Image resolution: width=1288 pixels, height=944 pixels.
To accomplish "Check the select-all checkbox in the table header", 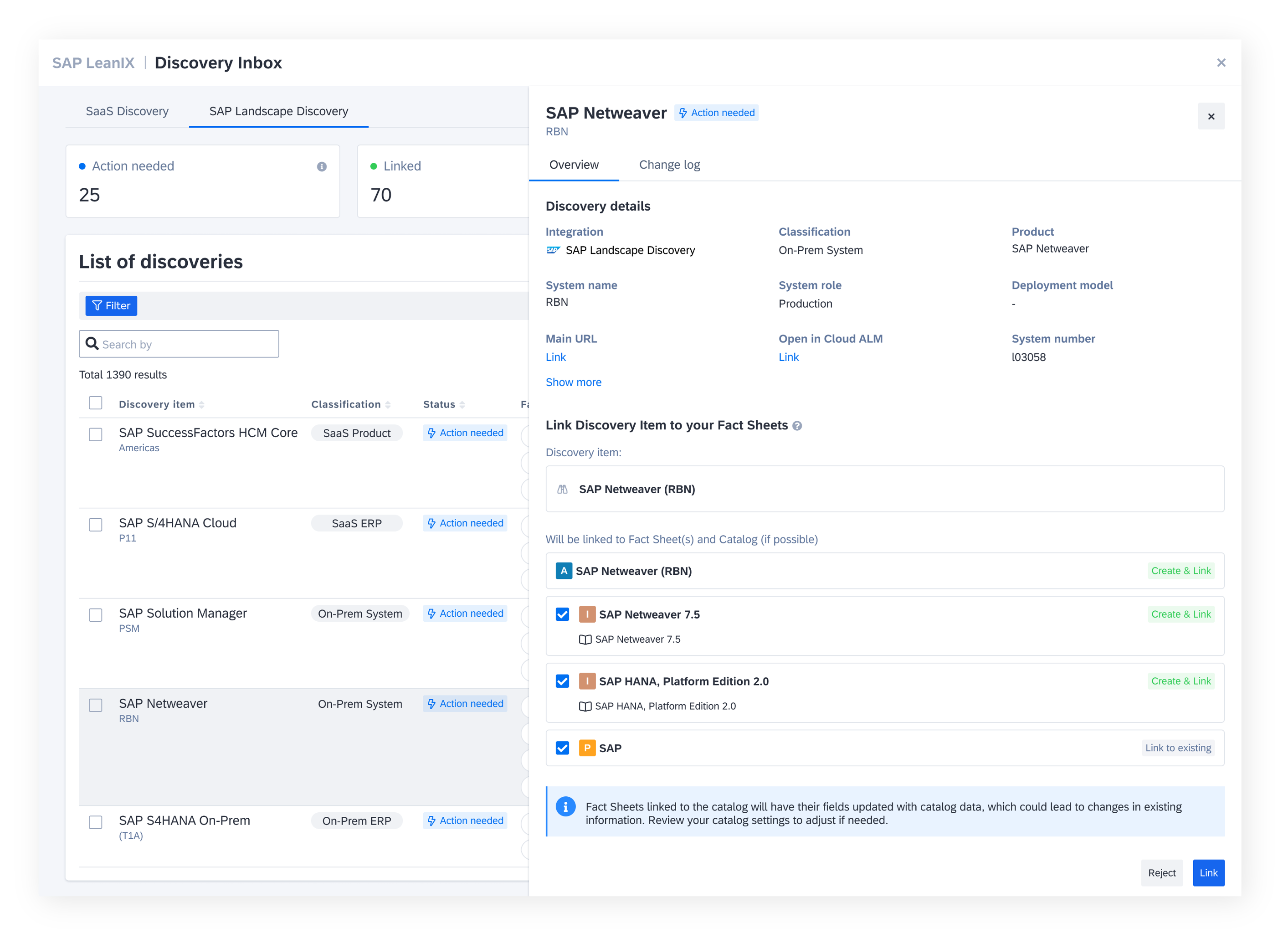I will click(95, 403).
